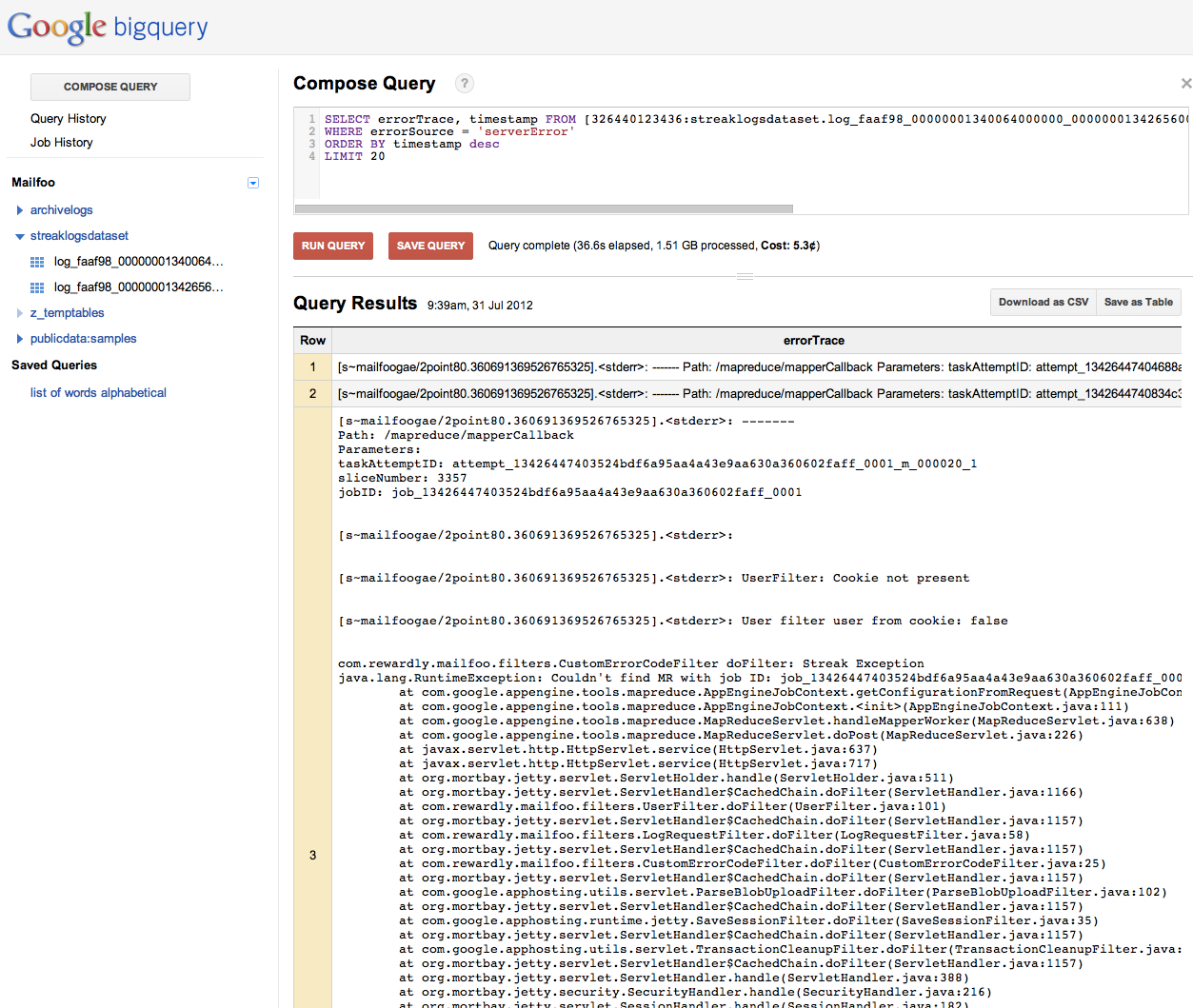Click the 9:39am, 31 Jul 2012 timestamp
The image size is (1193, 1008).
480,306
